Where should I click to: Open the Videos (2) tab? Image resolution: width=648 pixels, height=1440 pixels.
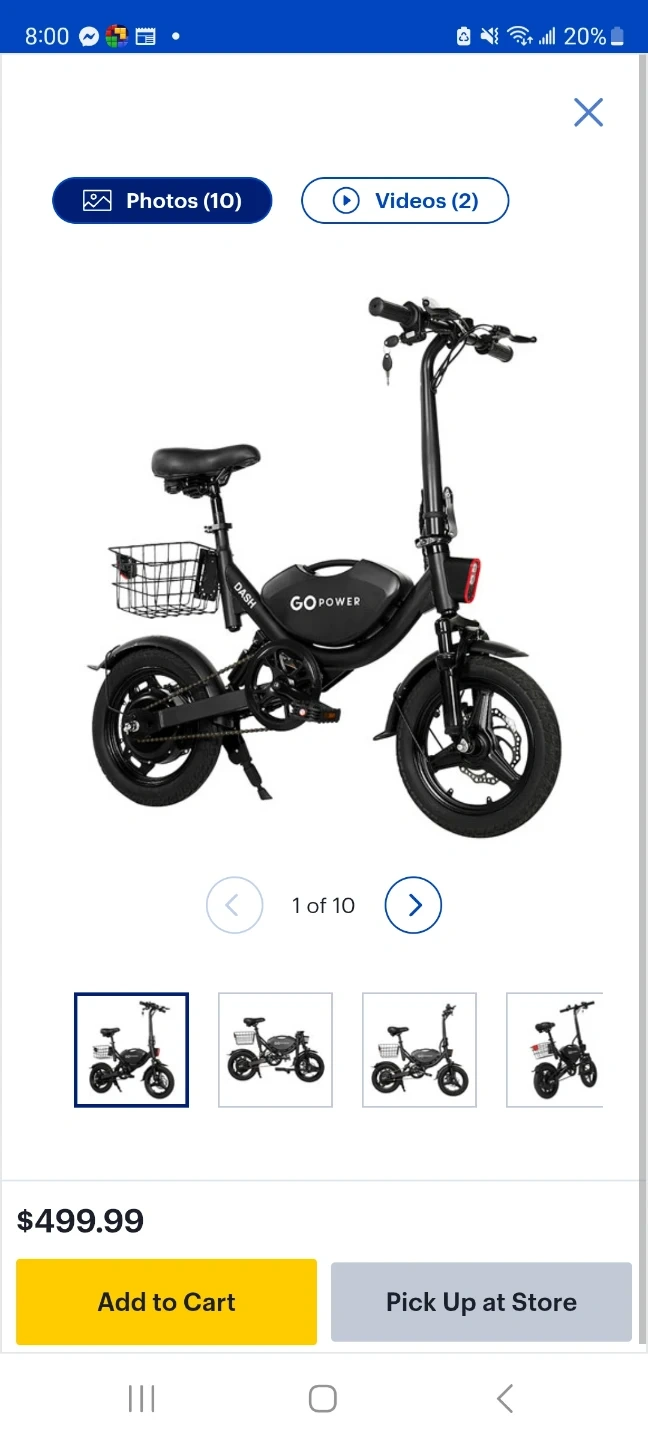click(x=405, y=201)
